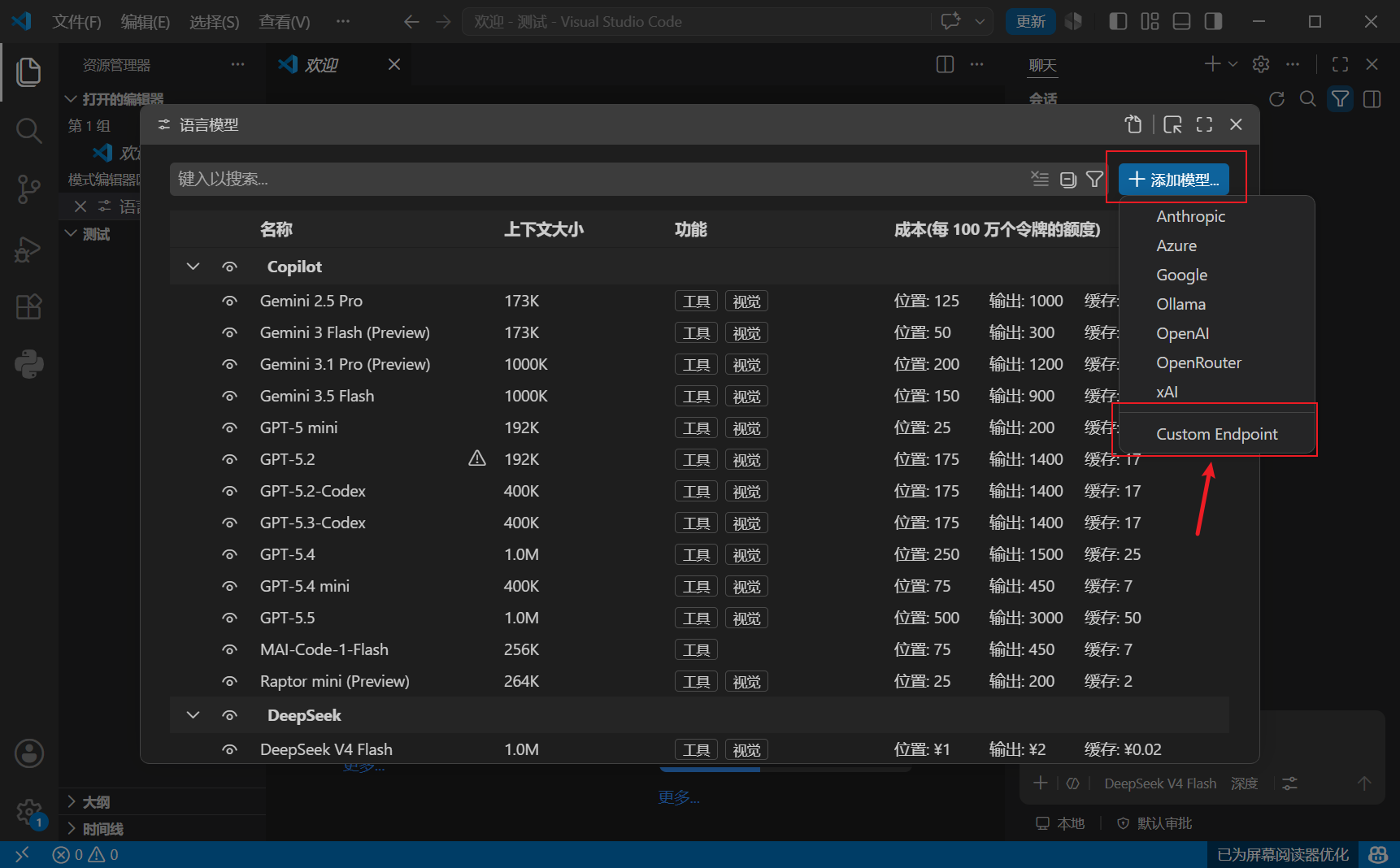
Task: Open the new chat dropdown arrow
Action: pyautogui.click(x=1233, y=64)
